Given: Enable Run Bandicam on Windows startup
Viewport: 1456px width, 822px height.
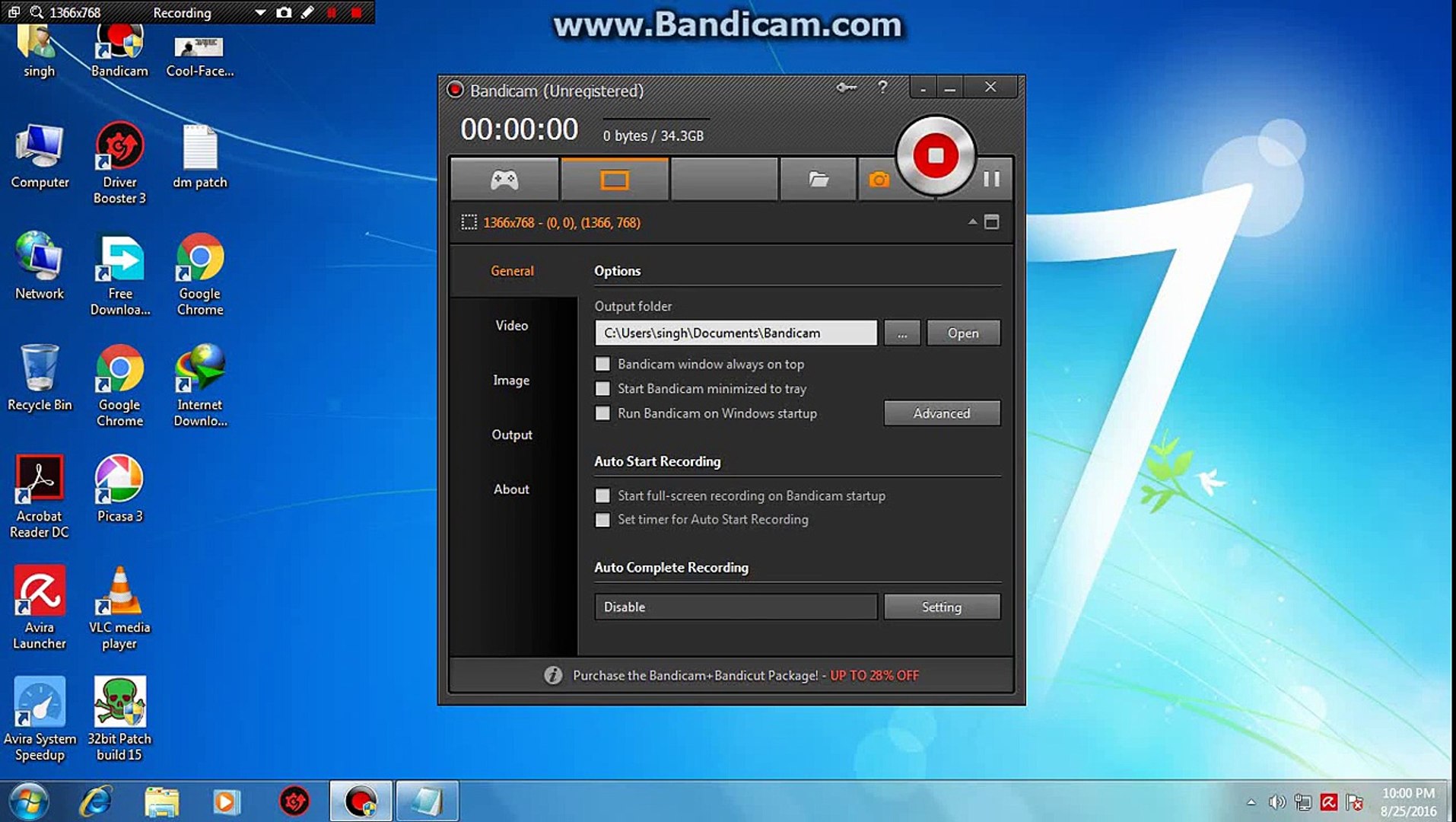Looking at the screenshot, I should (602, 413).
